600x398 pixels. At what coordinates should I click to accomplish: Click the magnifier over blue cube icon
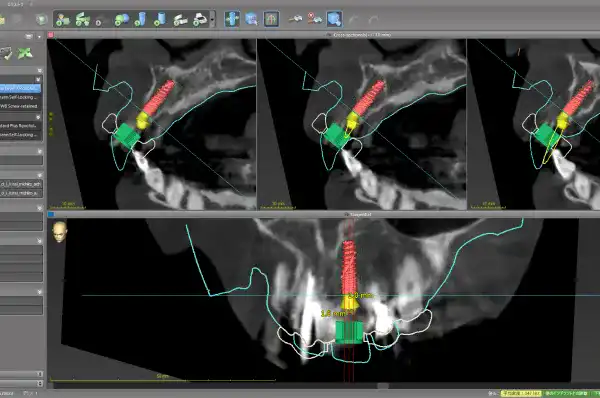point(251,19)
